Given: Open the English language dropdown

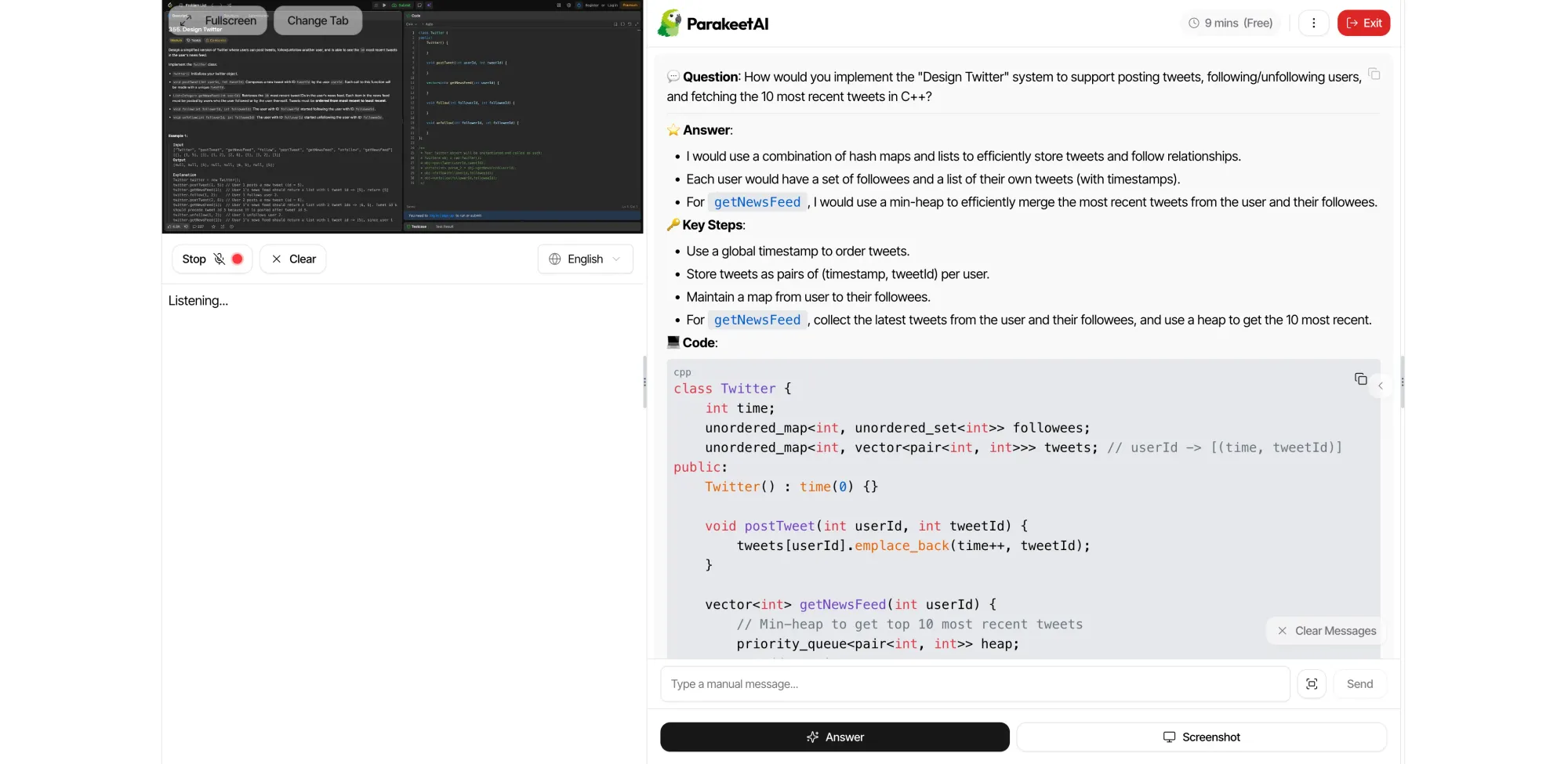Looking at the screenshot, I should 585,259.
